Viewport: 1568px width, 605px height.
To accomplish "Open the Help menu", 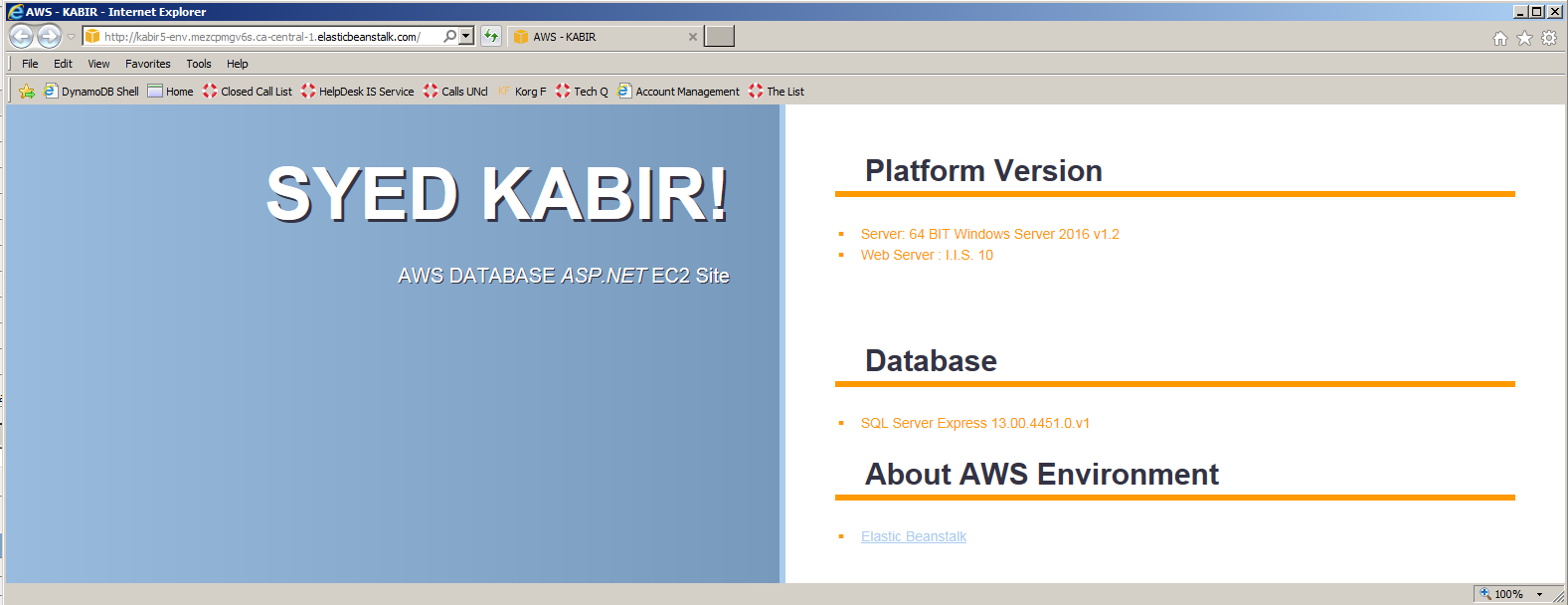I will (237, 64).
